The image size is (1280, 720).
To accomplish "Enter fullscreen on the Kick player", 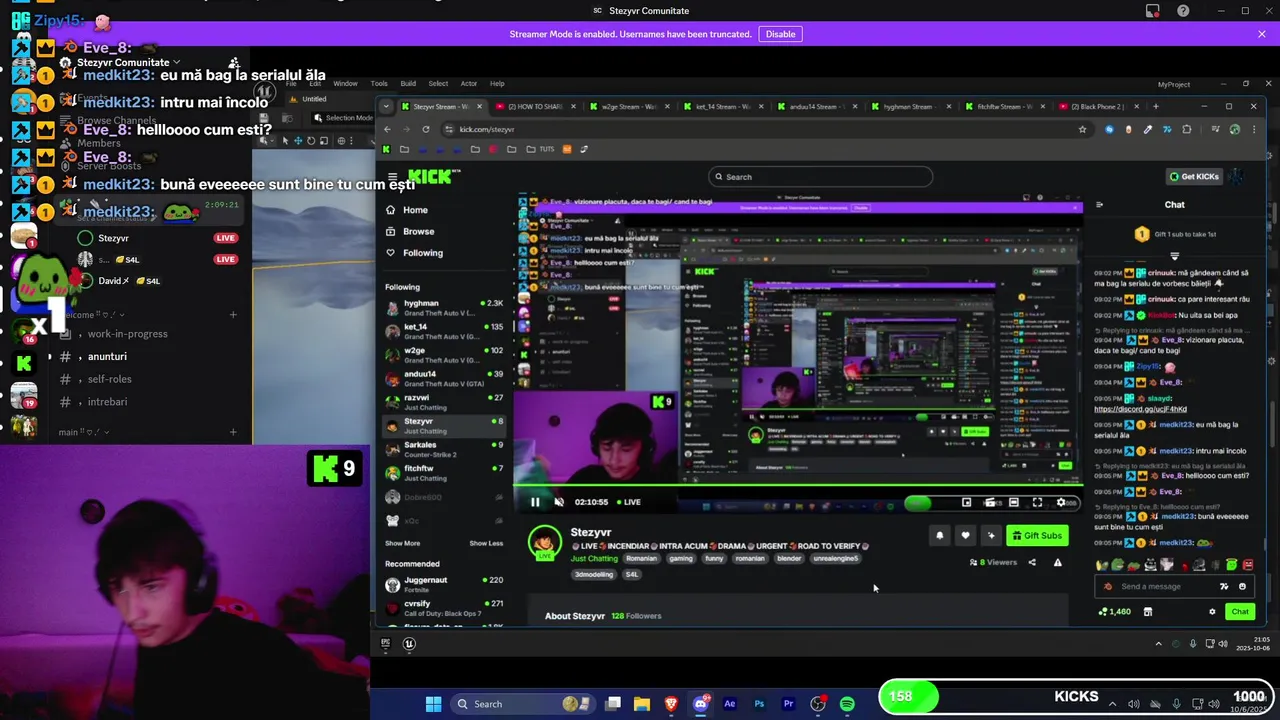I will 1037,502.
